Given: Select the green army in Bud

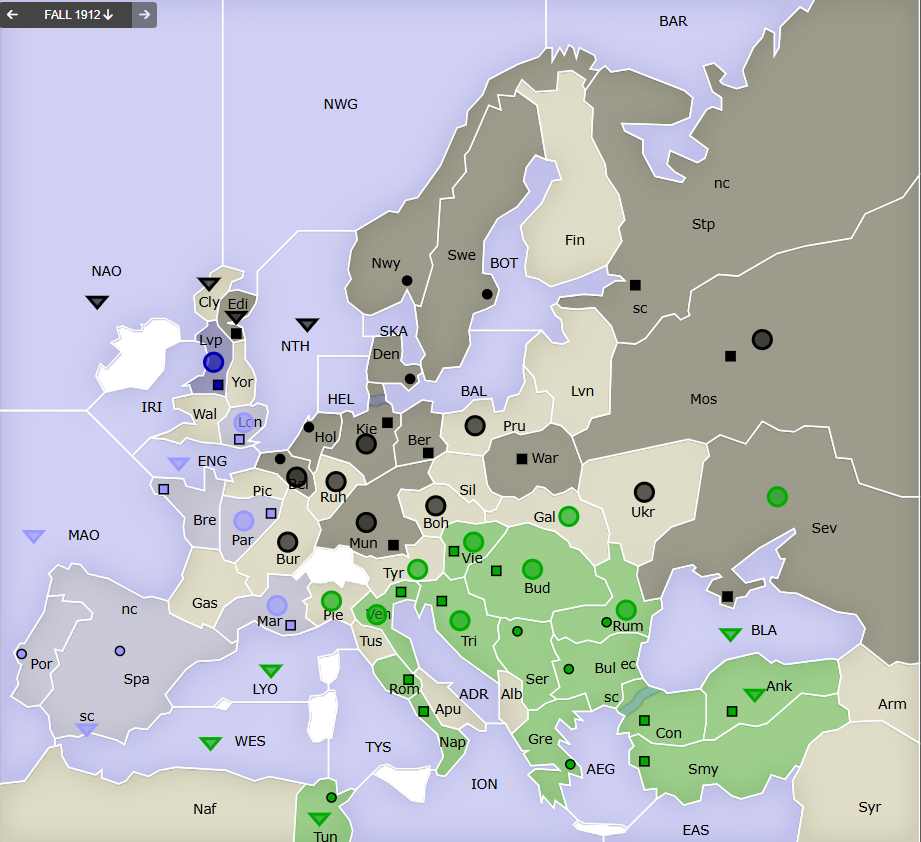Looking at the screenshot, I should point(532,569).
